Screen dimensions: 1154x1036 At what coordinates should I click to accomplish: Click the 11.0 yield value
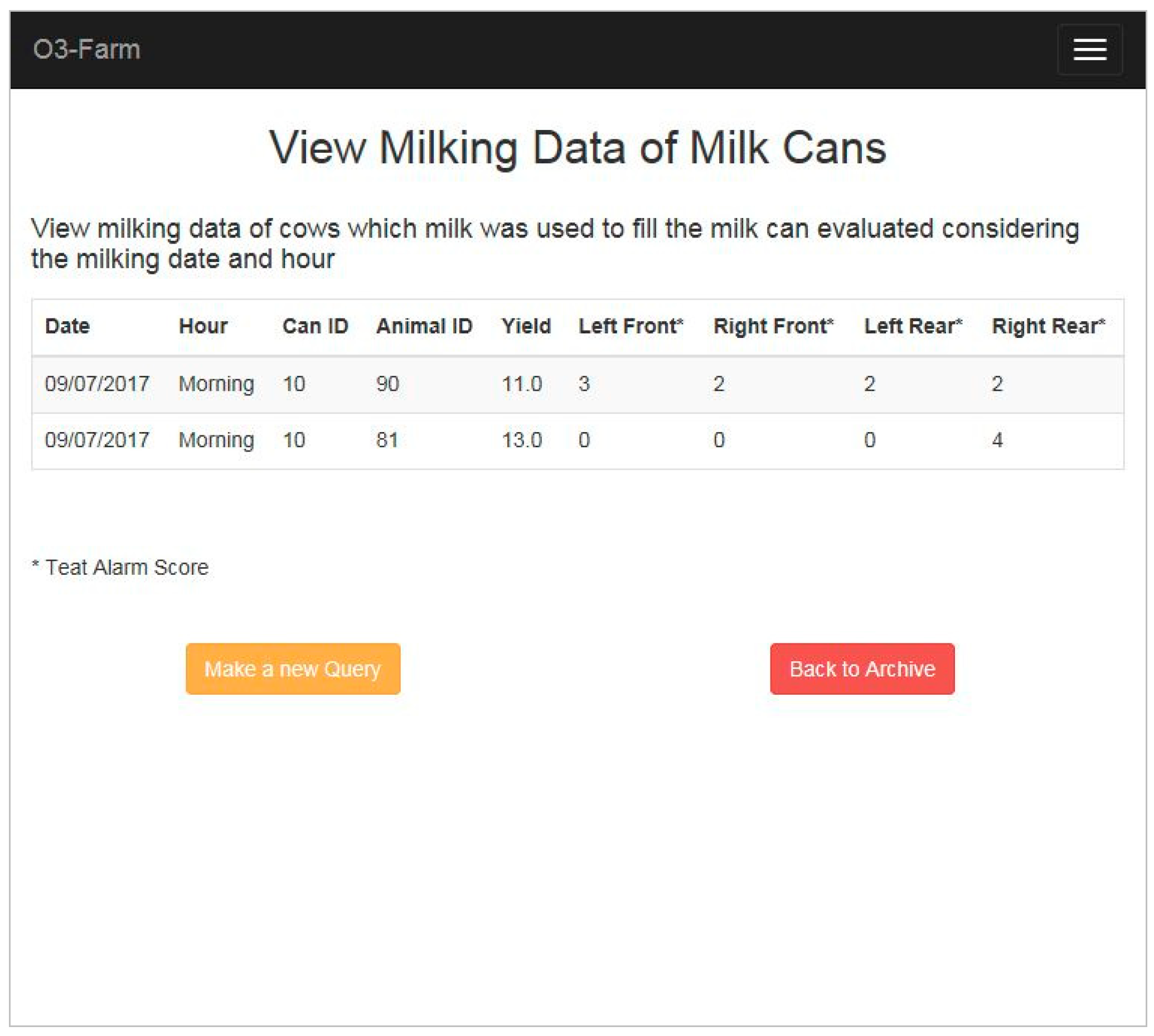pos(521,384)
